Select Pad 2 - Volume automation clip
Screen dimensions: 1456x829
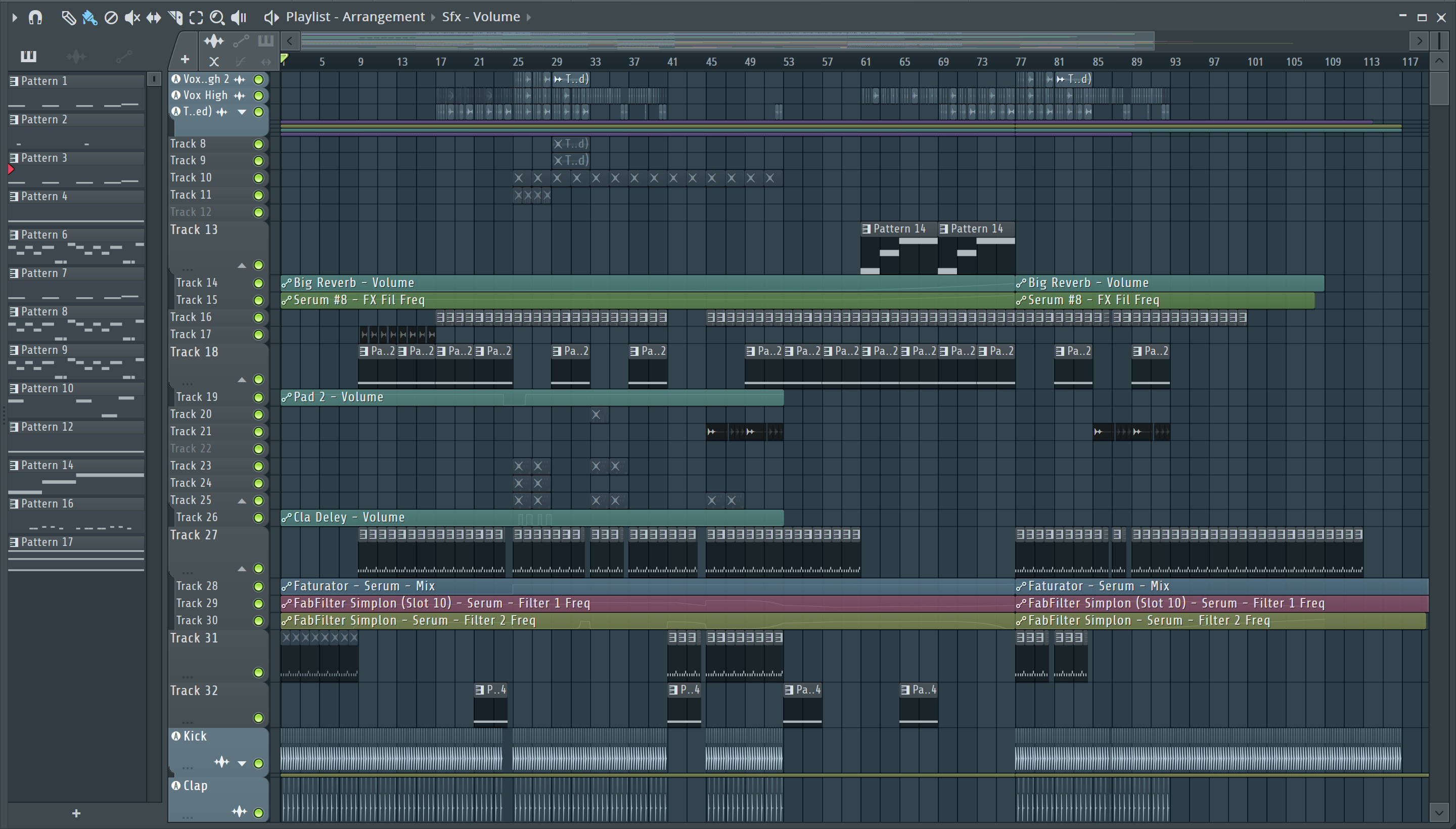[532, 397]
